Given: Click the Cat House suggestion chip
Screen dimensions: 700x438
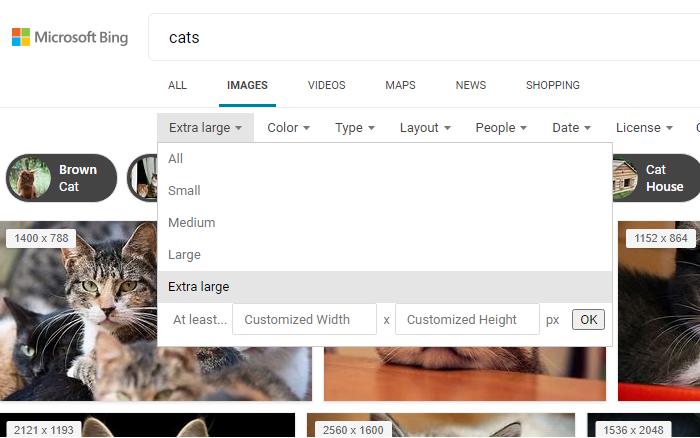Looking at the screenshot, I should click(x=656, y=178).
